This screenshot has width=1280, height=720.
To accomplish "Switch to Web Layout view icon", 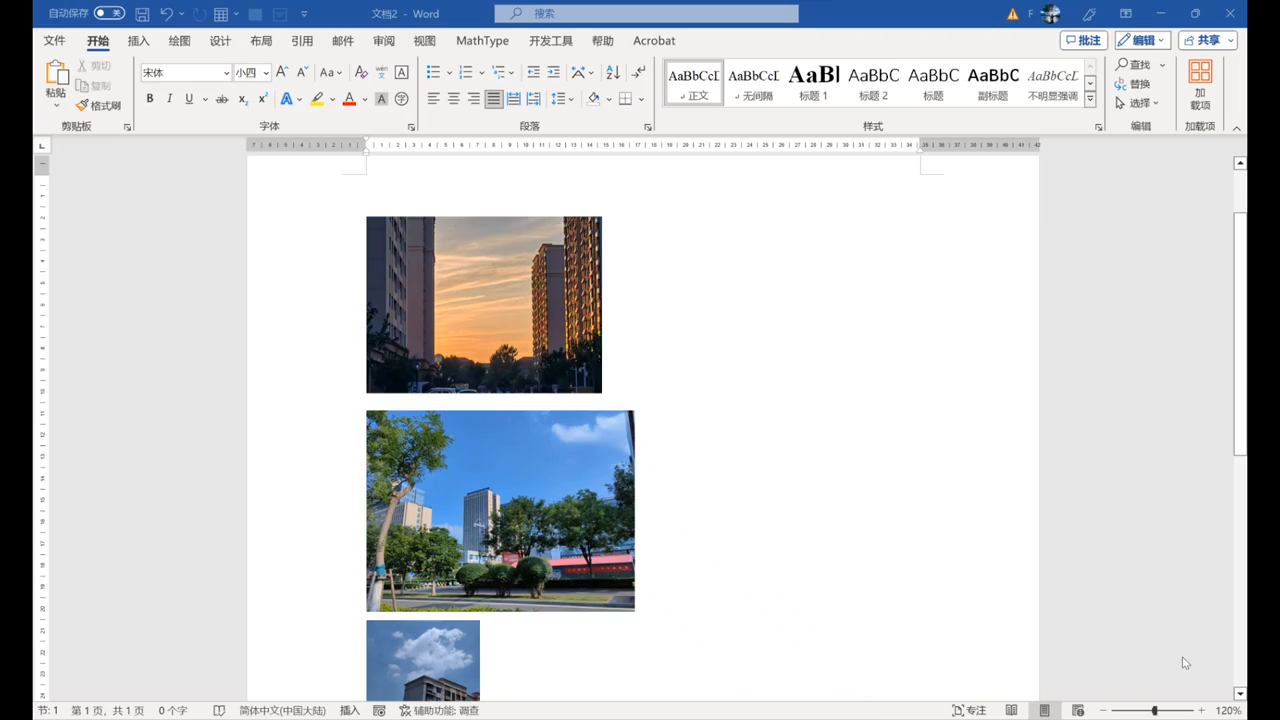I will coord(1078,710).
